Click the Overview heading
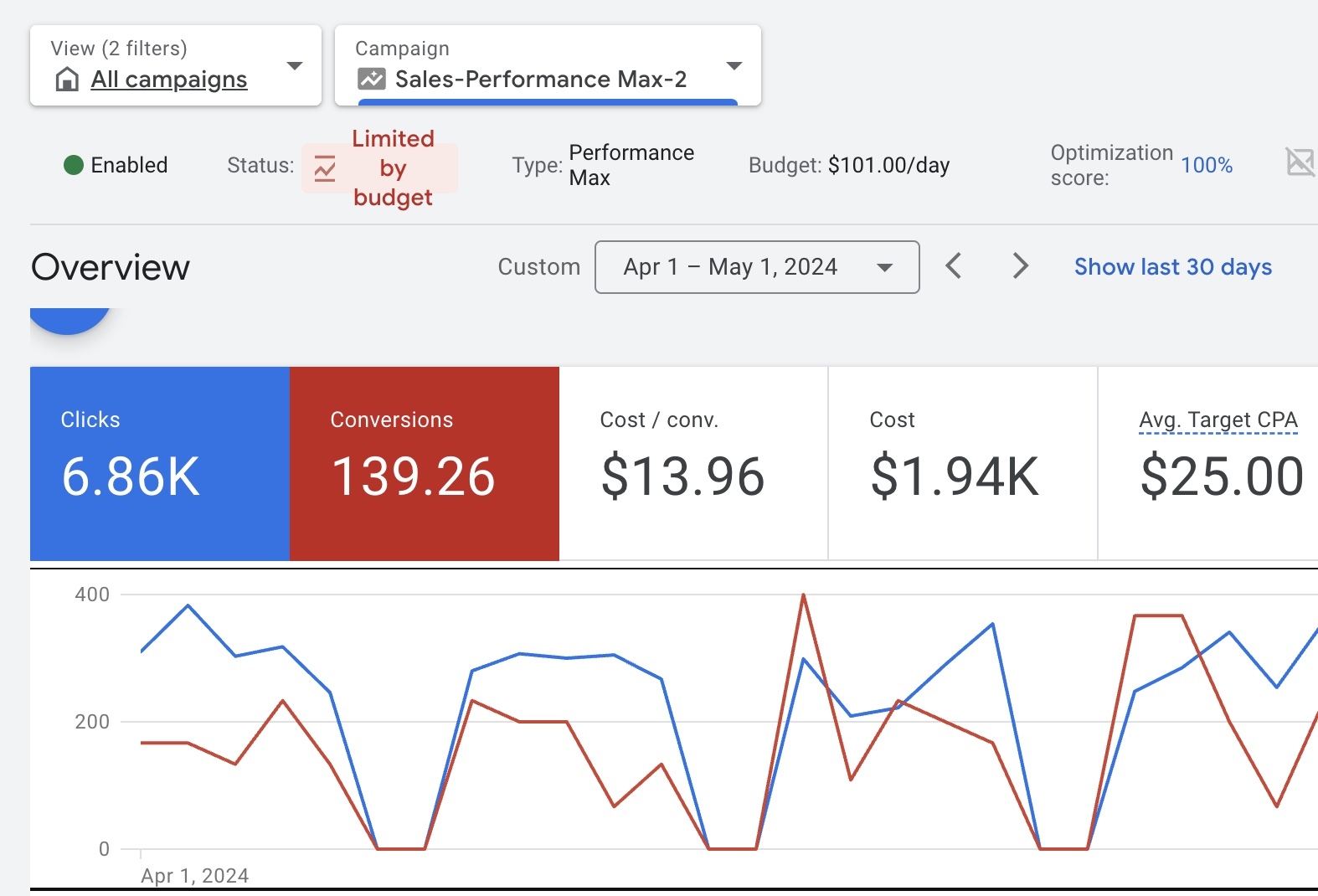The image size is (1318, 896). click(111, 268)
